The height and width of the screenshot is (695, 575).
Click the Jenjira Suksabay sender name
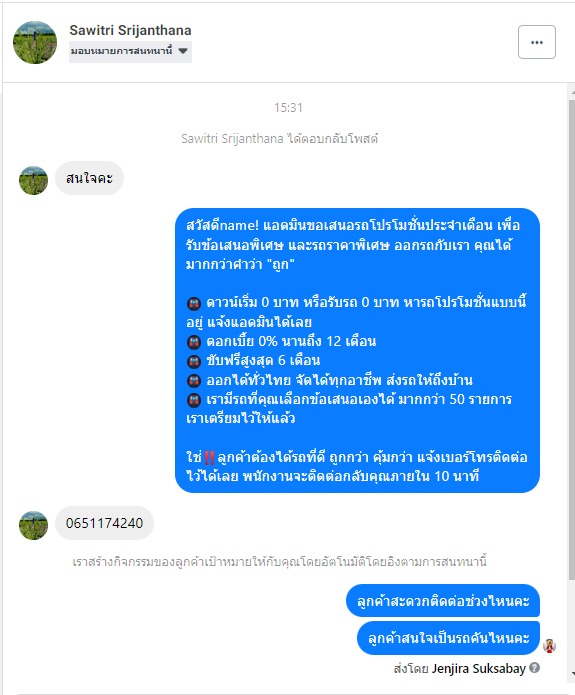pos(479,668)
